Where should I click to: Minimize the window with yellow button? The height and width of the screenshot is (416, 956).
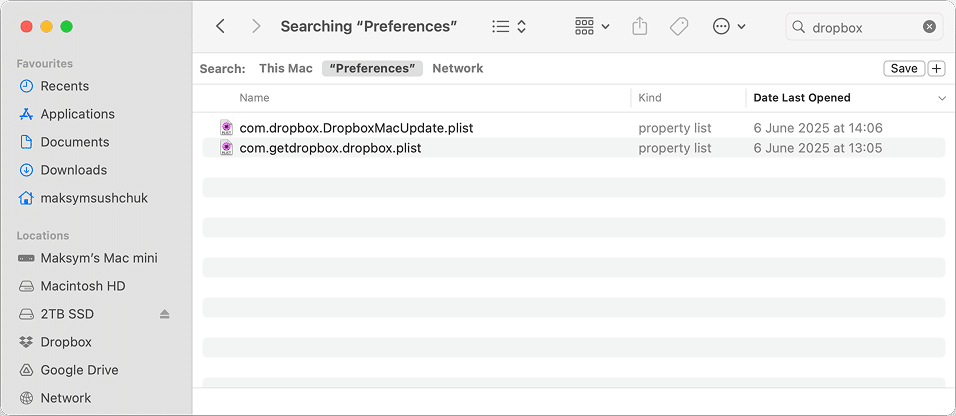46,27
